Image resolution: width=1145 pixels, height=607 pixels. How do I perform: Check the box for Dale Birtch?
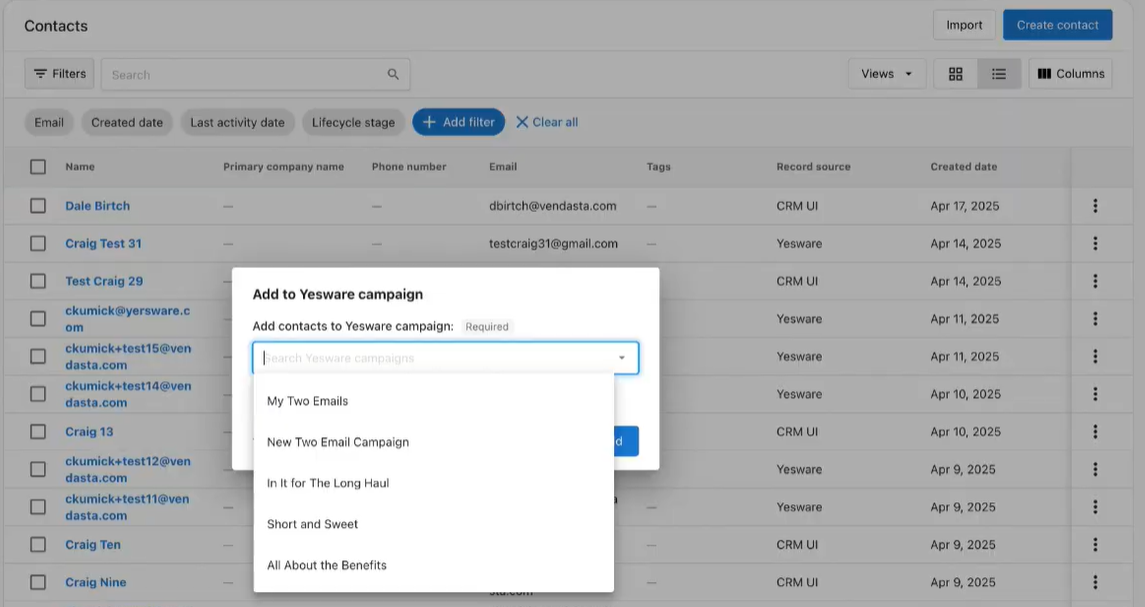coord(38,206)
